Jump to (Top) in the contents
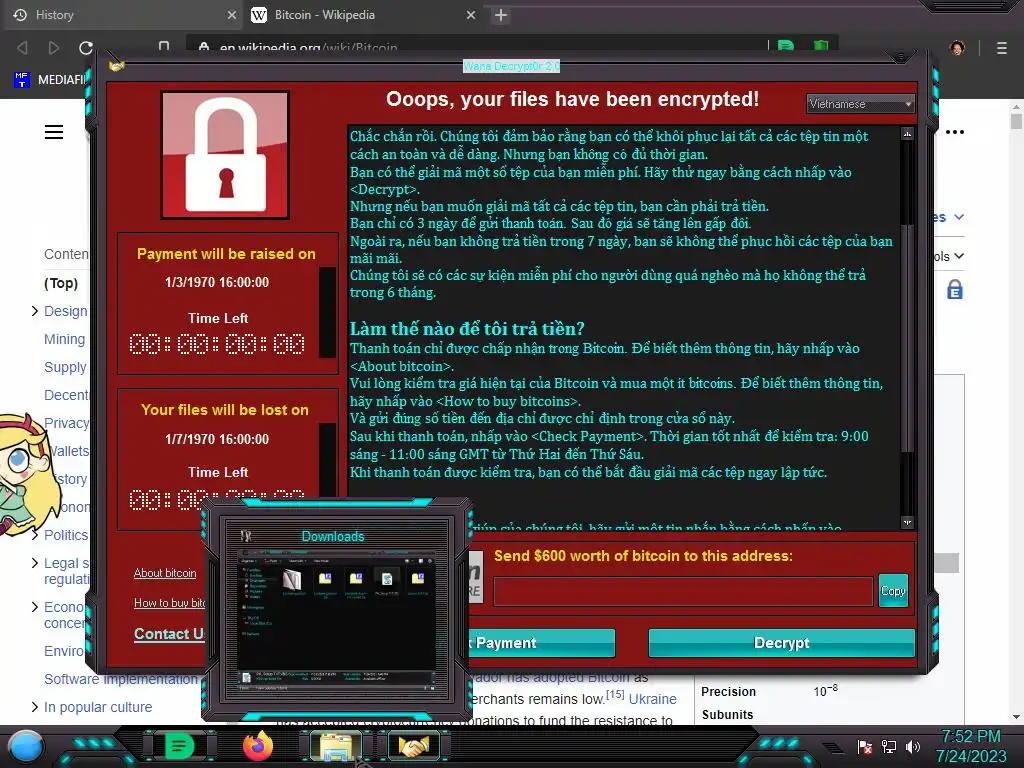Image resolution: width=1024 pixels, height=768 pixels. pos(61,283)
